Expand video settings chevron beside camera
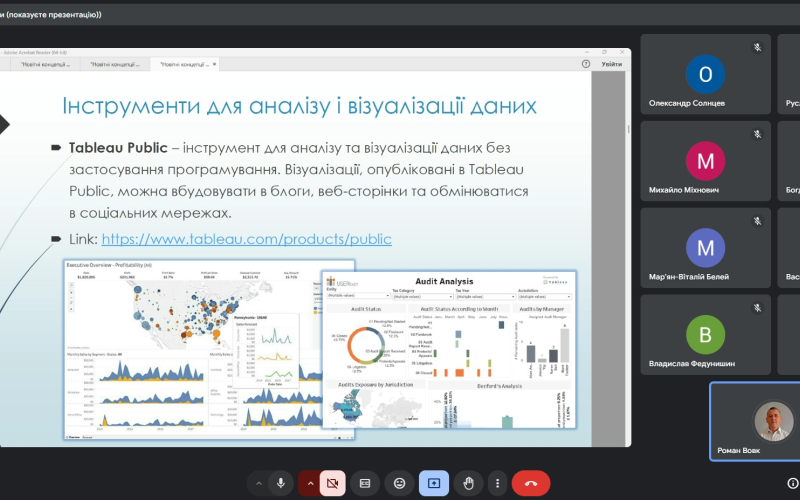Viewport: 800px width, 500px height. coord(310,483)
